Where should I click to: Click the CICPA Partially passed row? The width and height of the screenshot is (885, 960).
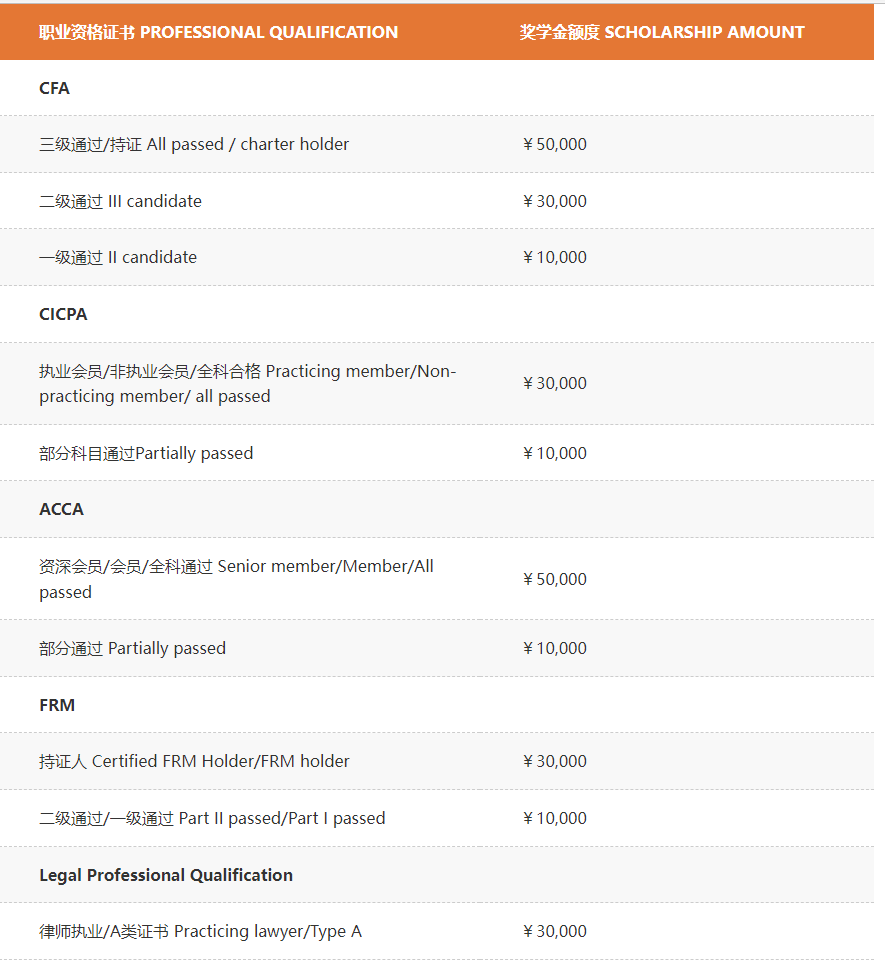pyautogui.click(x=146, y=453)
